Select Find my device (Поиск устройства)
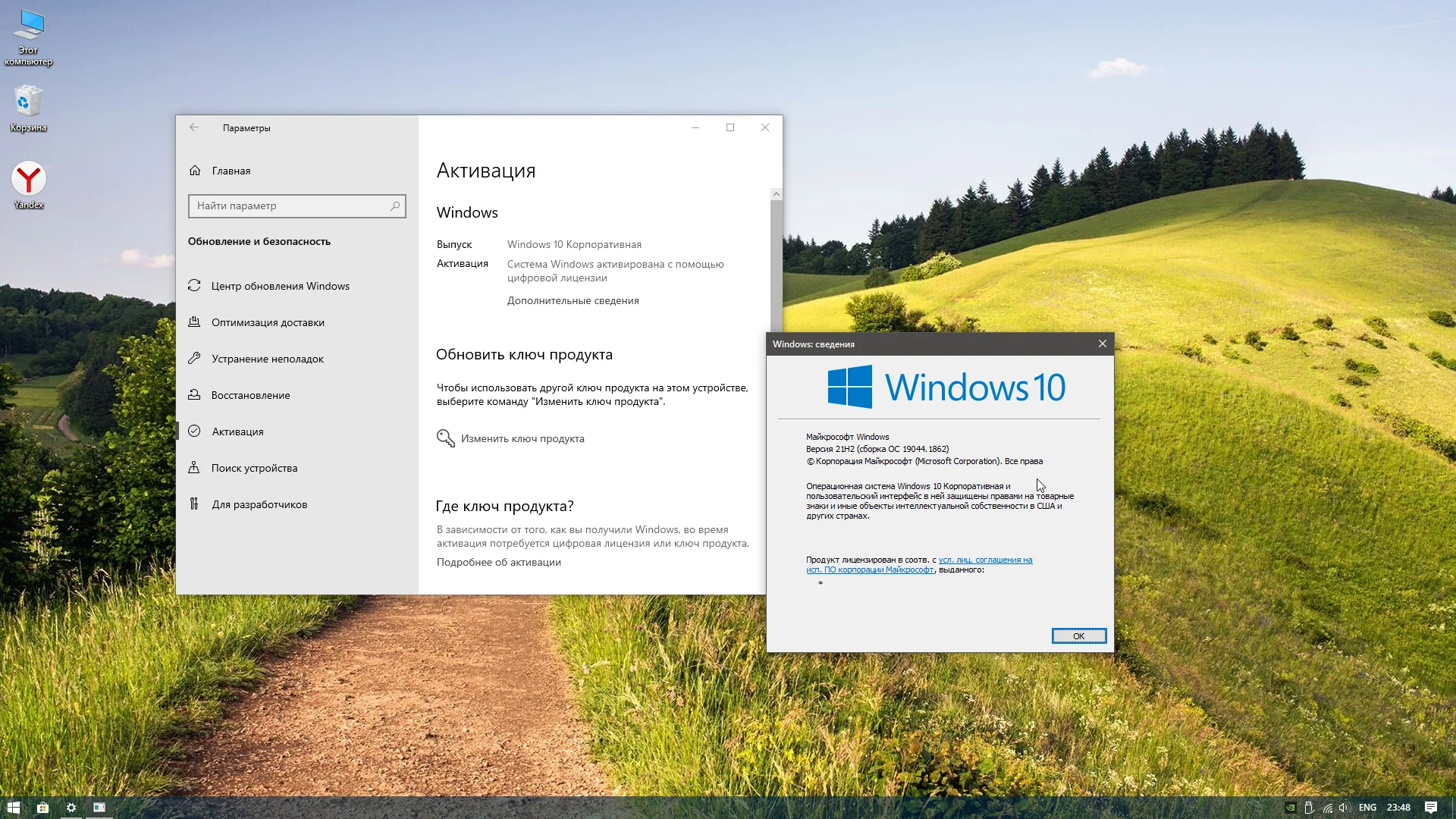This screenshot has width=1456, height=819. pyautogui.click(x=254, y=468)
